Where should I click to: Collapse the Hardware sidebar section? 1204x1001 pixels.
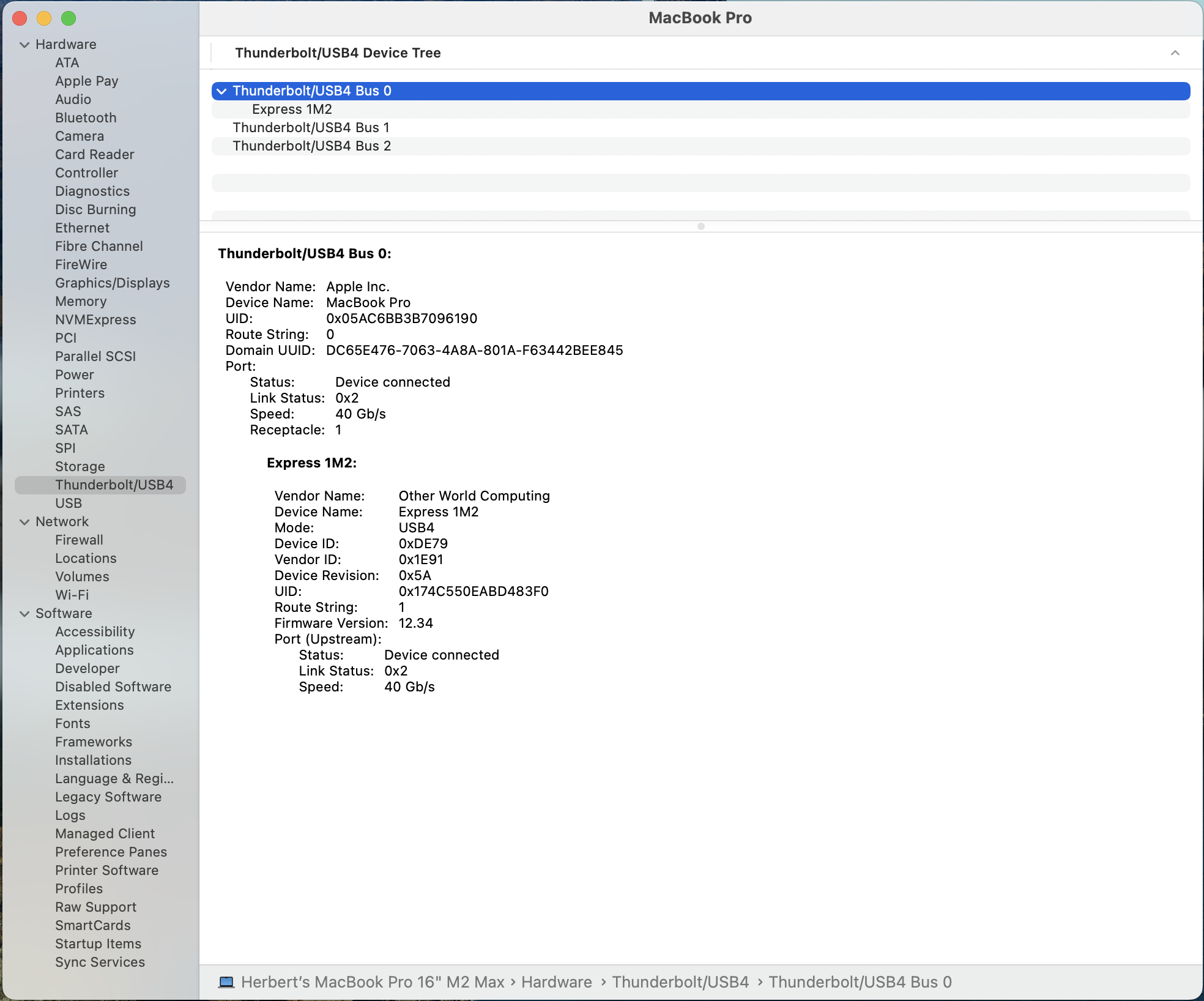click(24, 45)
